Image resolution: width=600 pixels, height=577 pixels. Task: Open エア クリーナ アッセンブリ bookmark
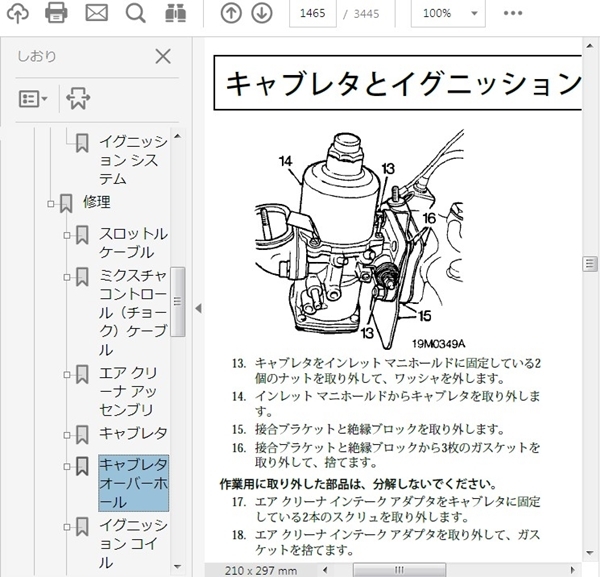[x=128, y=391]
